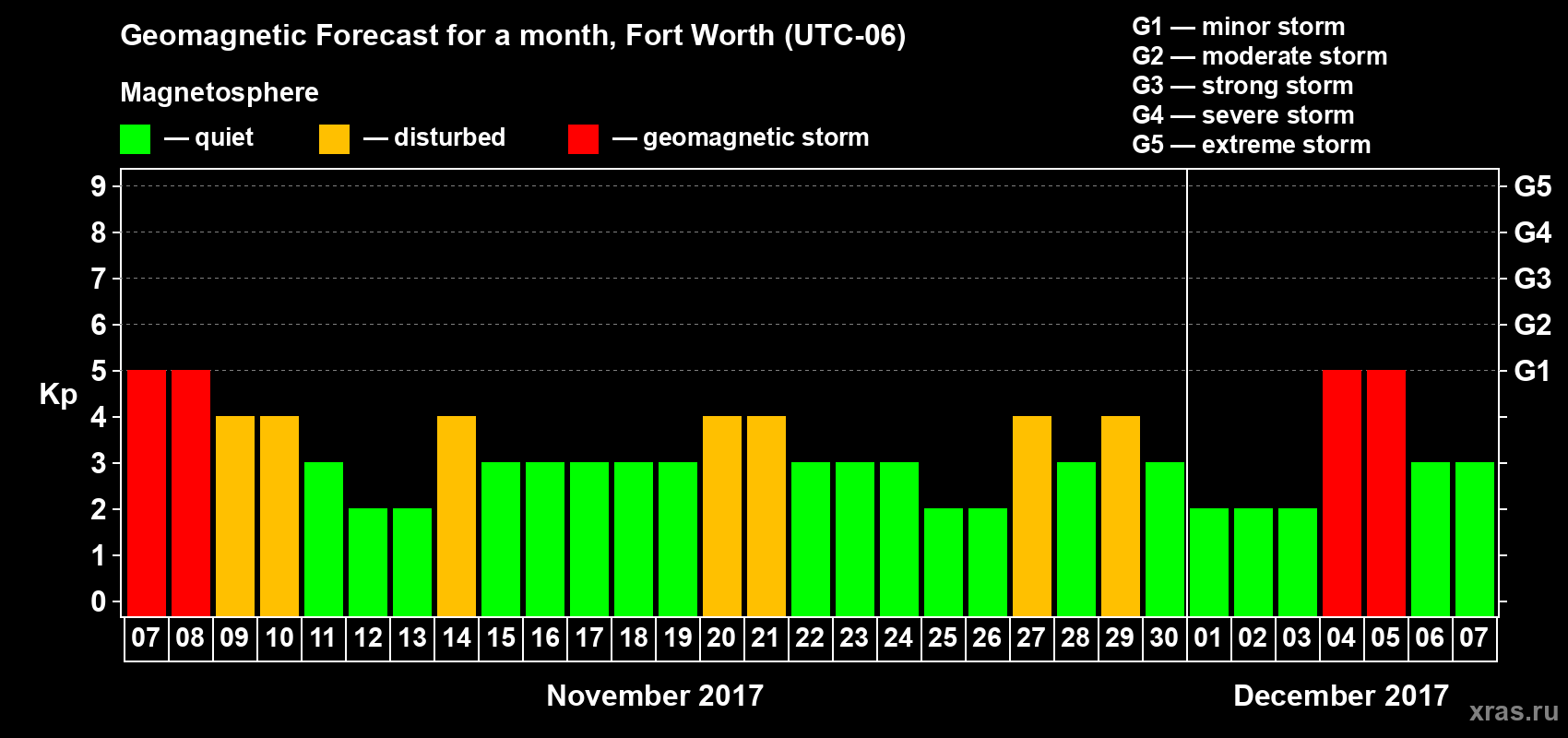This screenshot has height=738, width=1568.
Task: Click the date label 26
Action: click(x=987, y=637)
